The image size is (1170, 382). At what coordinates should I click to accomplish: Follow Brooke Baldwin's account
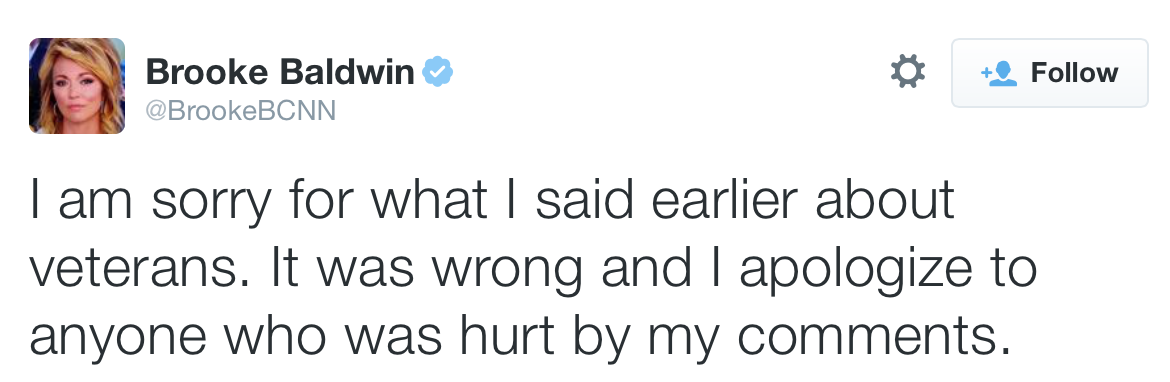[1049, 73]
